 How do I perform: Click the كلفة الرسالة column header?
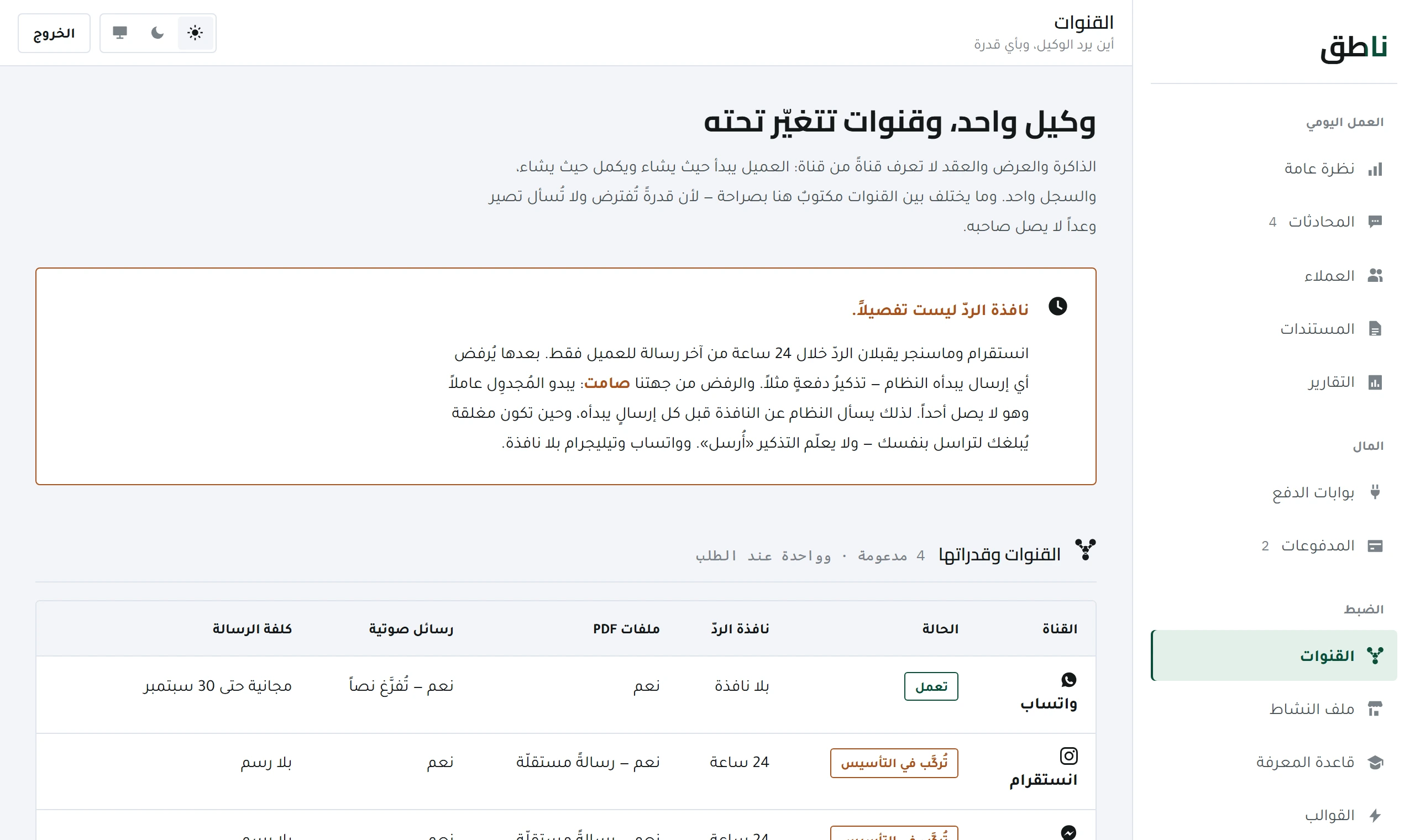tap(252, 628)
